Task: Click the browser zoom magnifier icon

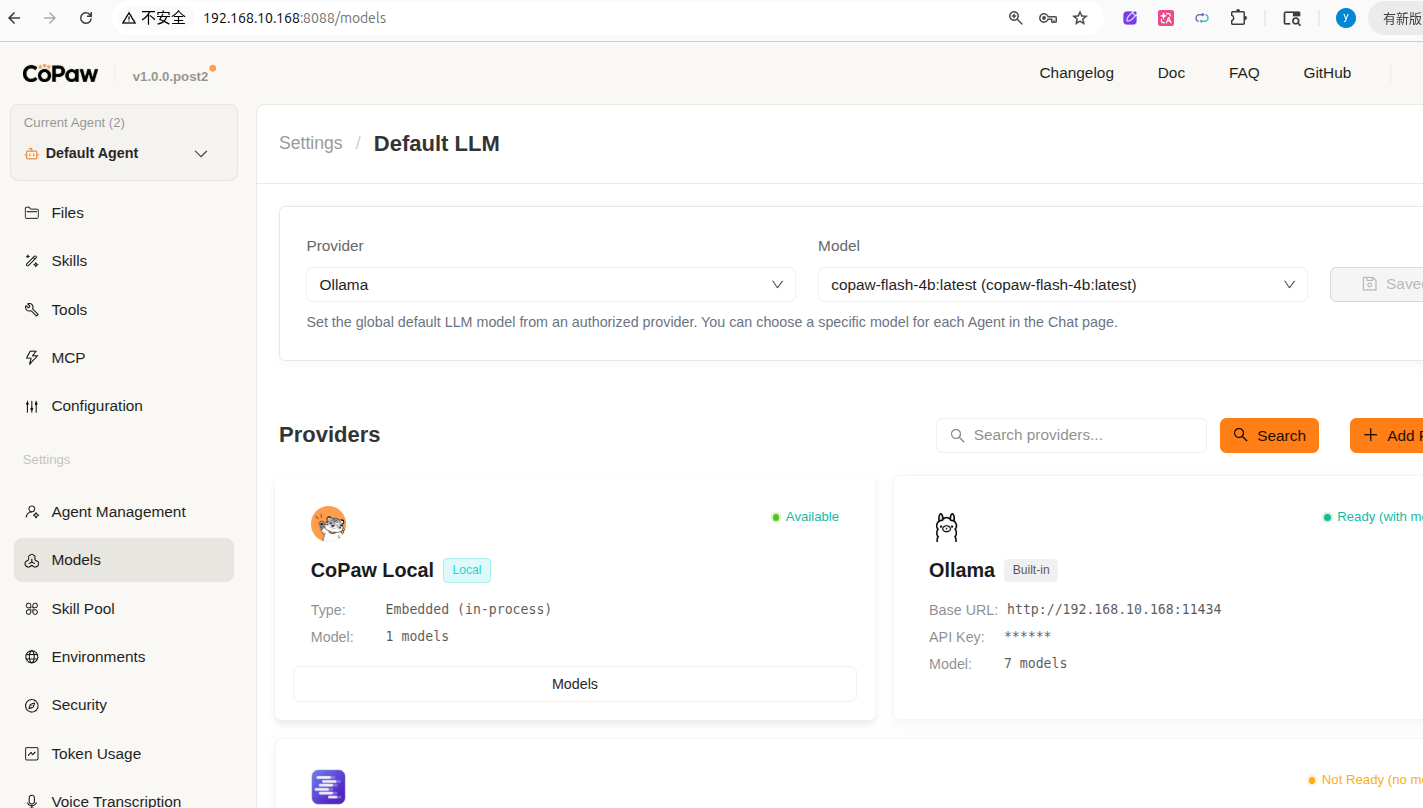Action: tap(1016, 18)
